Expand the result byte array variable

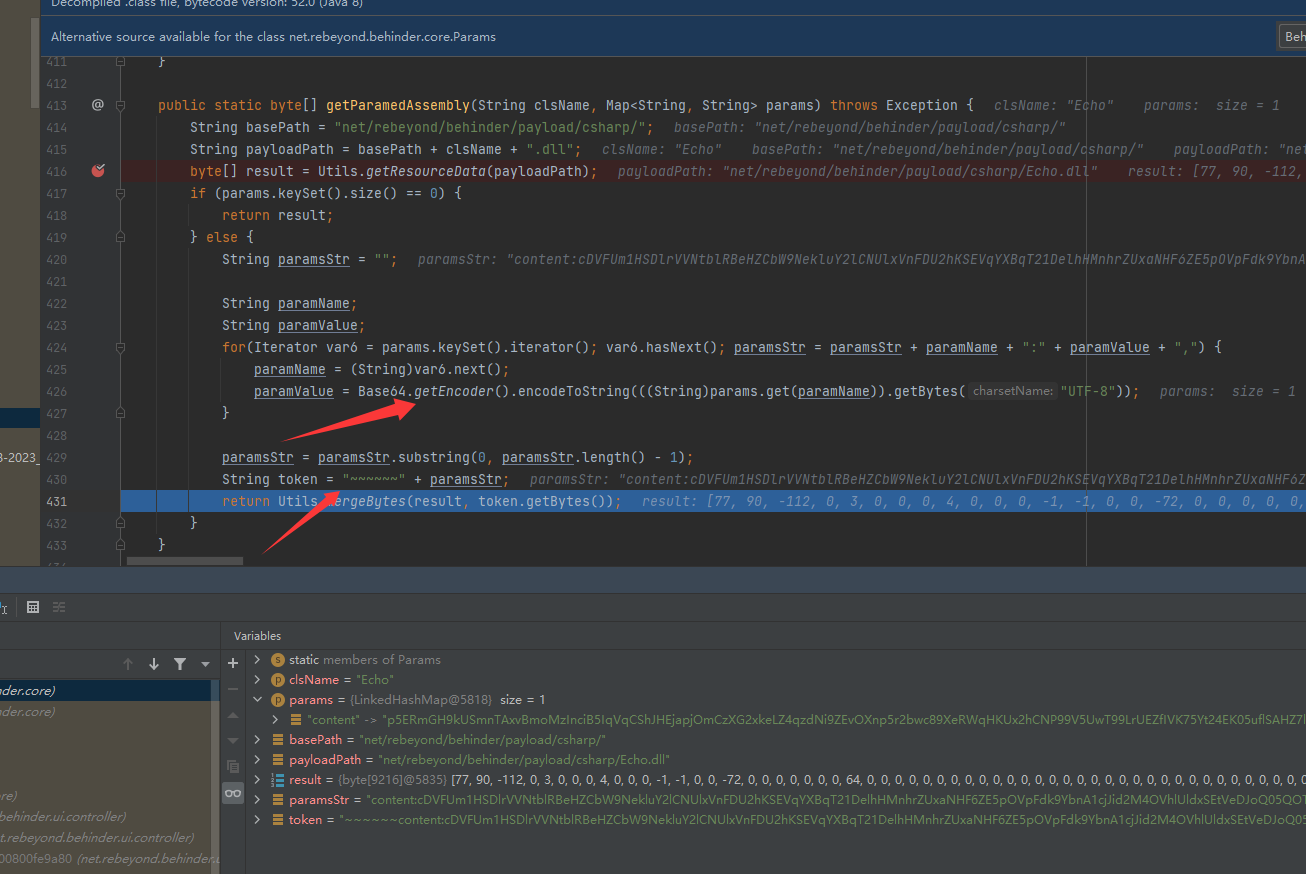click(258, 780)
